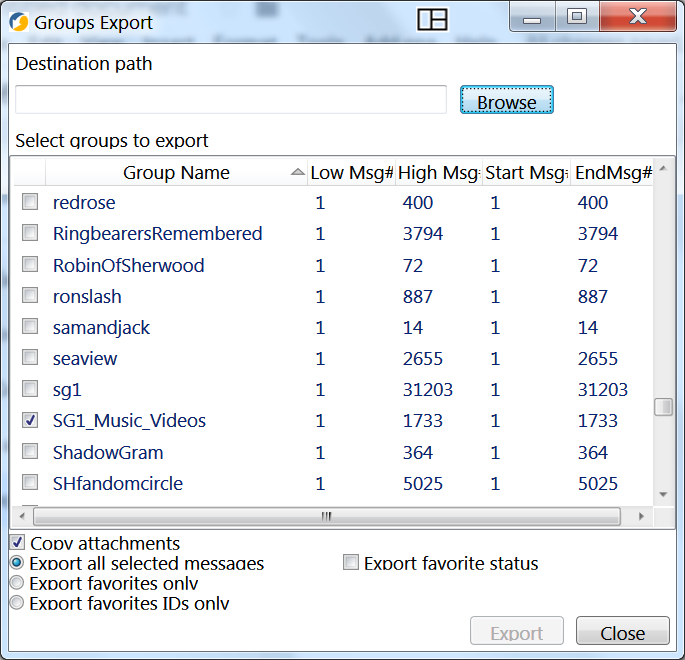Choose Export favorites only radio button
This screenshot has height=660, width=685.
point(18,583)
